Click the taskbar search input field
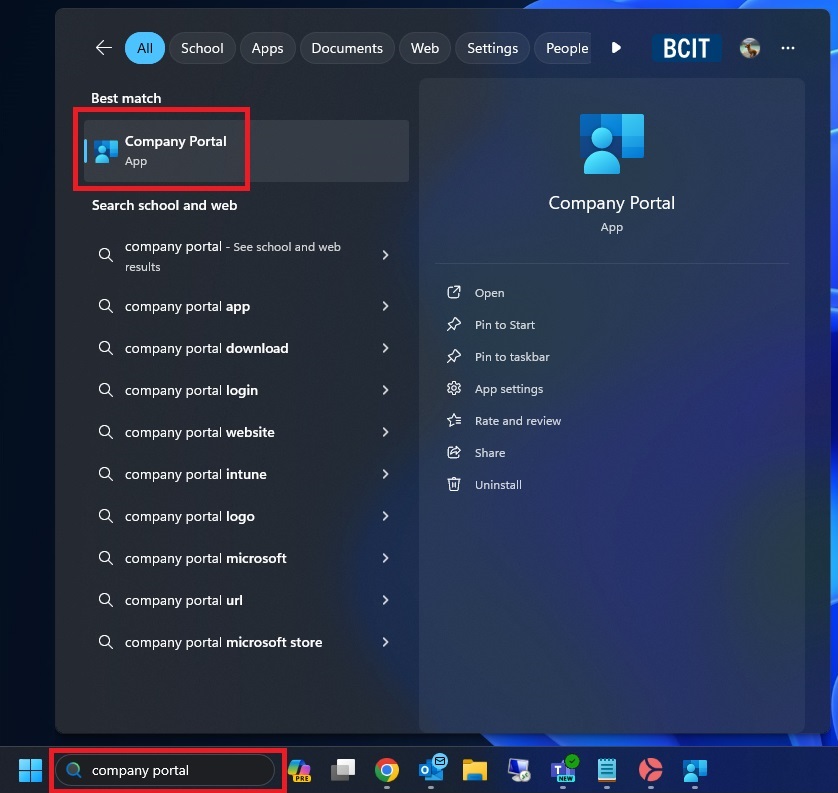 coord(167,770)
